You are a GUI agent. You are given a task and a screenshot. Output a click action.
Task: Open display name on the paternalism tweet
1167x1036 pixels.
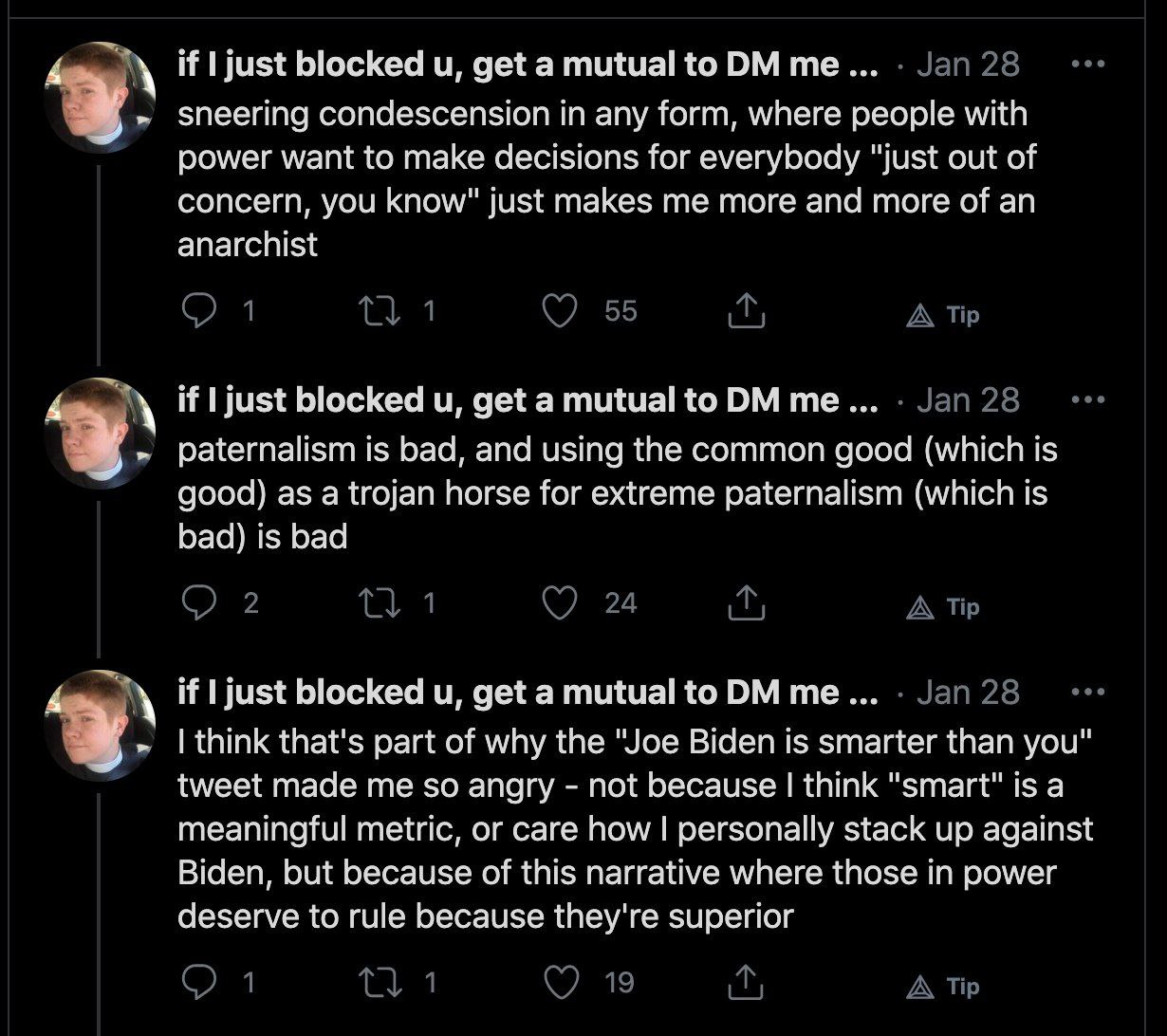click(x=527, y=400)
